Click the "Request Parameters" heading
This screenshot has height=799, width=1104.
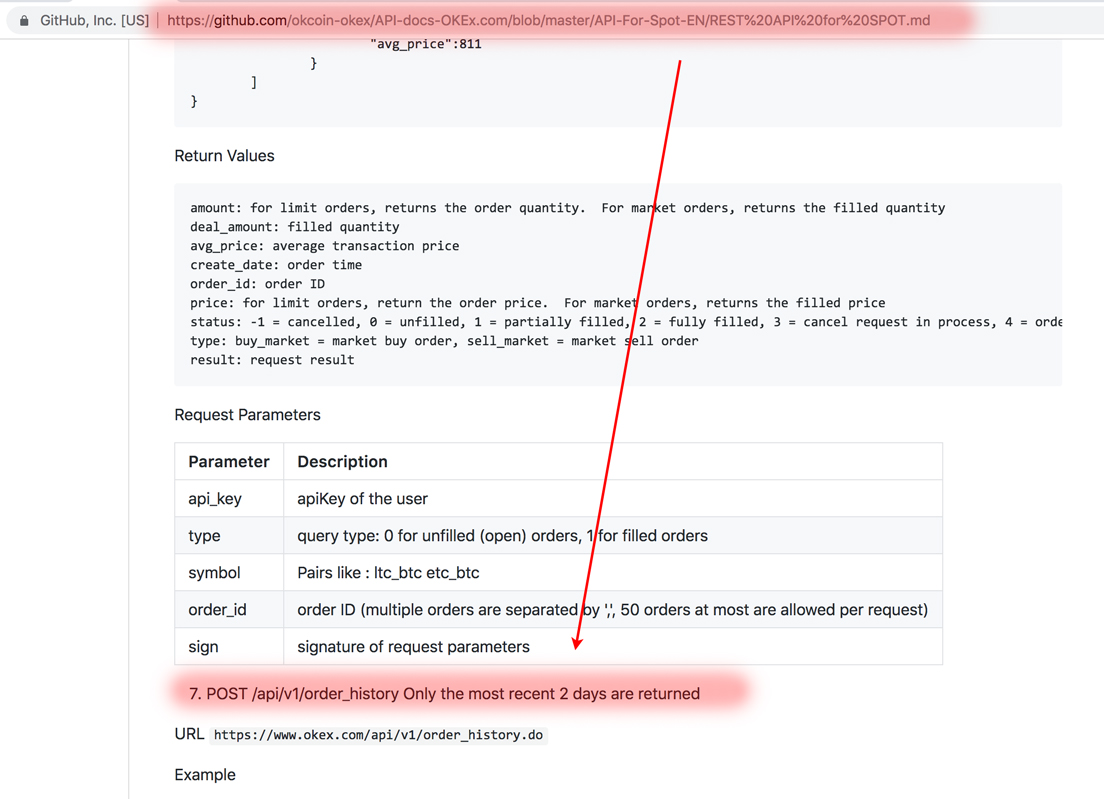tap(247, 414)
